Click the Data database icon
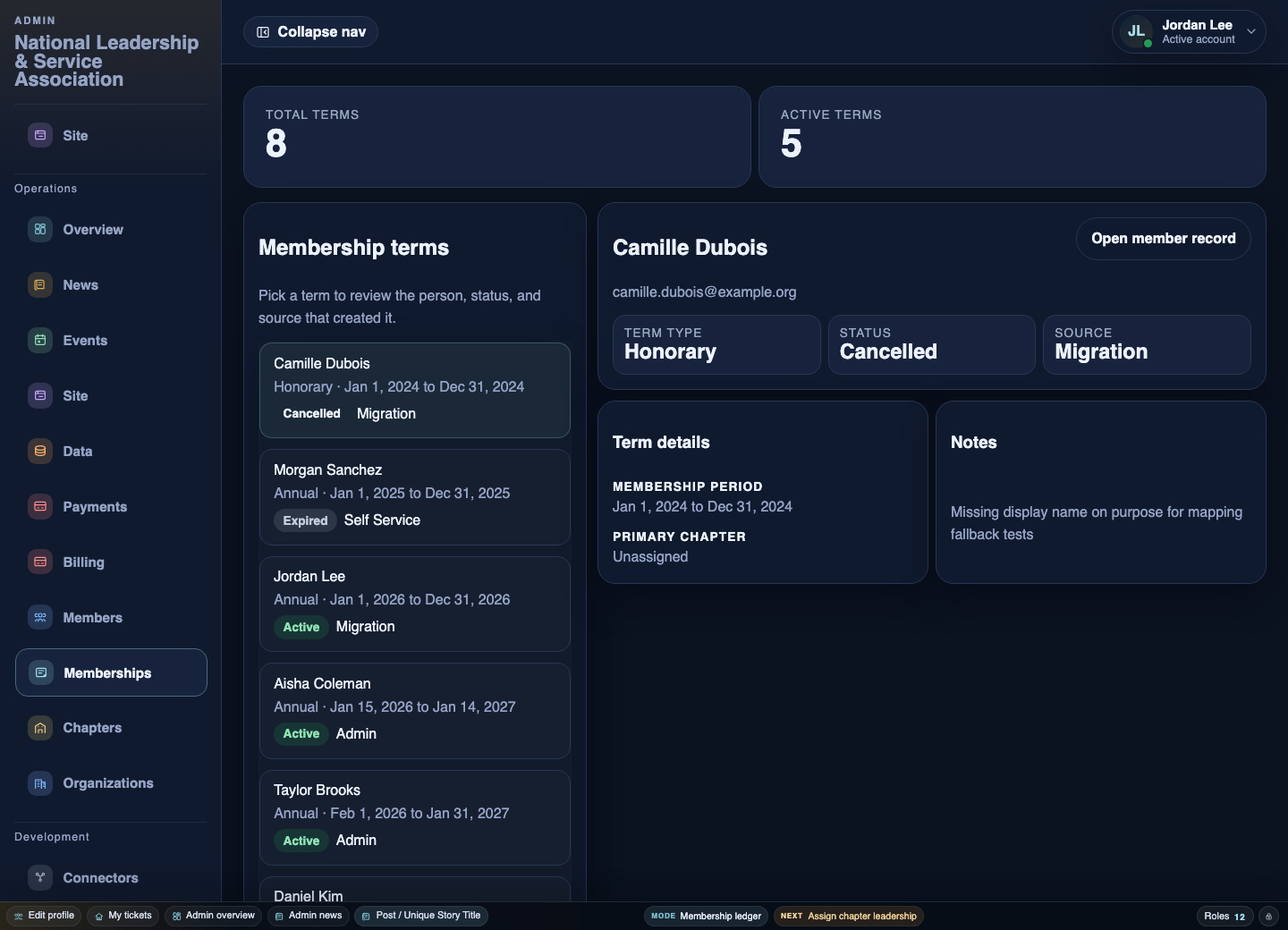 pyautogui.click(x=40, y=452)
